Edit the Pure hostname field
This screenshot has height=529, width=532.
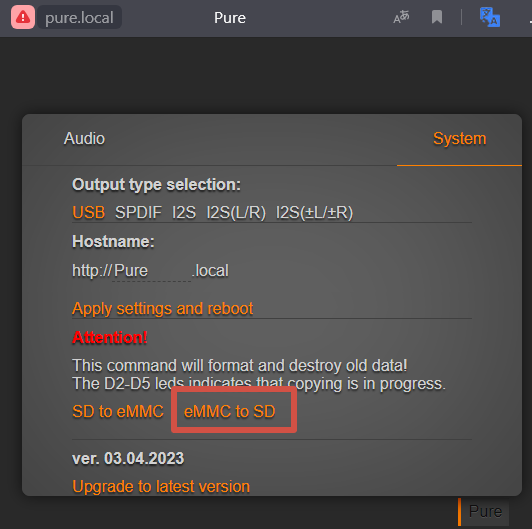pyautogui.click(x=151, y=271)
